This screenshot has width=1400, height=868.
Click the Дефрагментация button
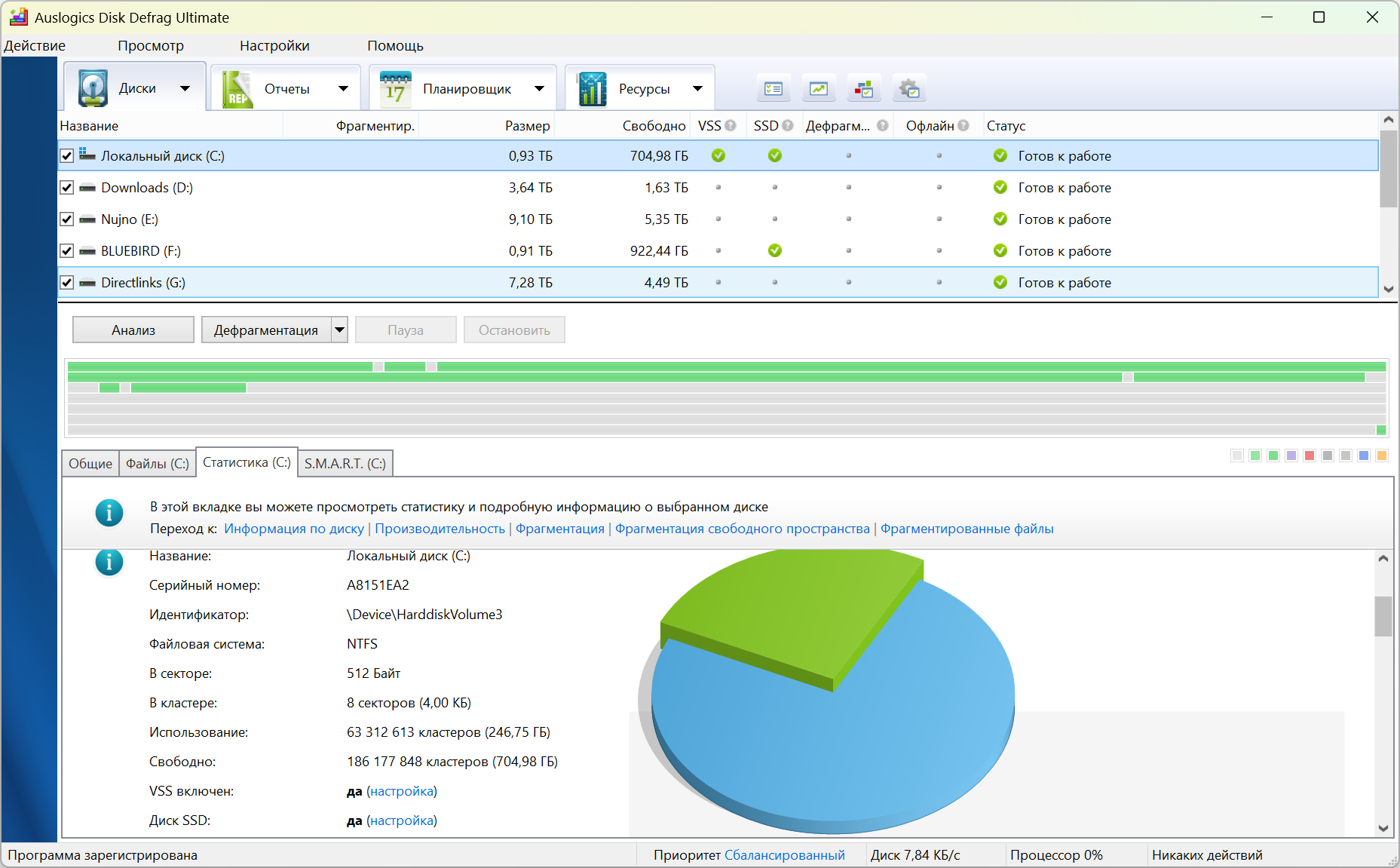[266, 330]
